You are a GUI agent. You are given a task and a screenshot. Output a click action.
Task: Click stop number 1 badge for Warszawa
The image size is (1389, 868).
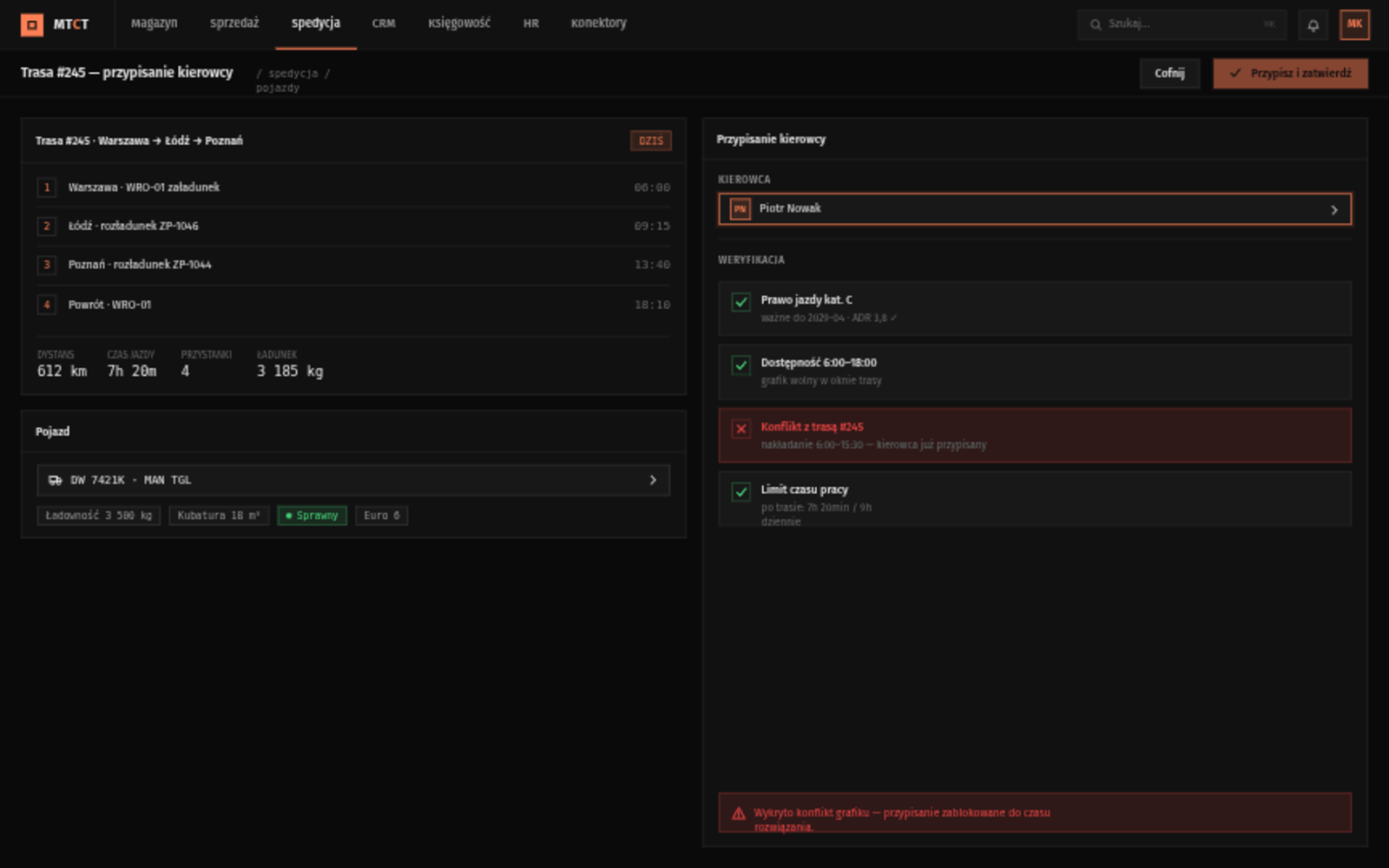point(47,187)
